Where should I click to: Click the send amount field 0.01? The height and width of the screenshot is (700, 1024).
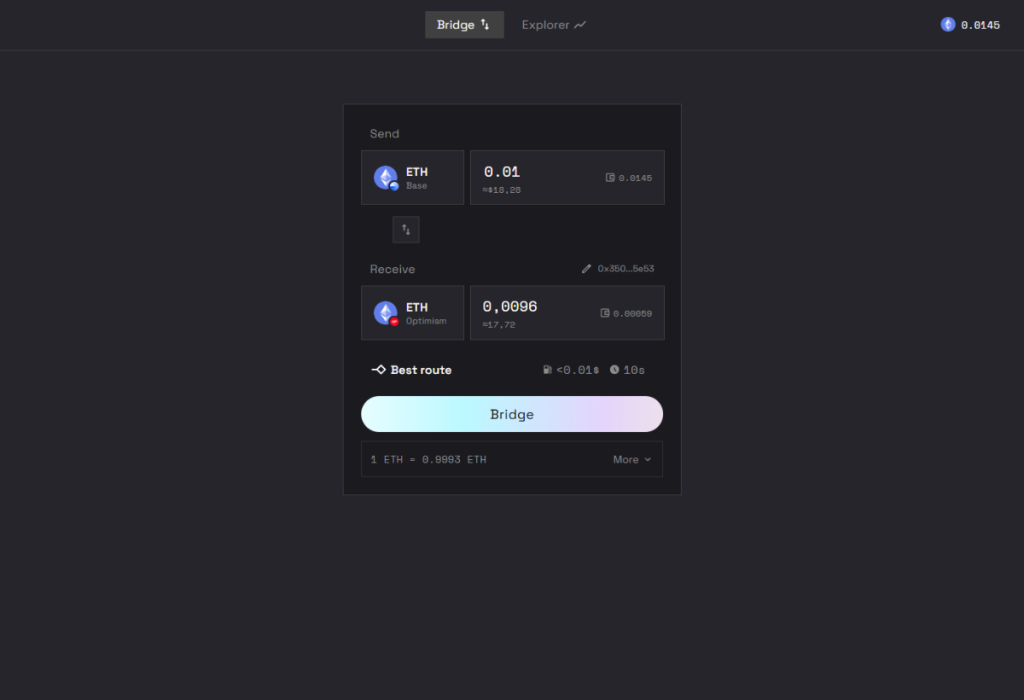568,178
